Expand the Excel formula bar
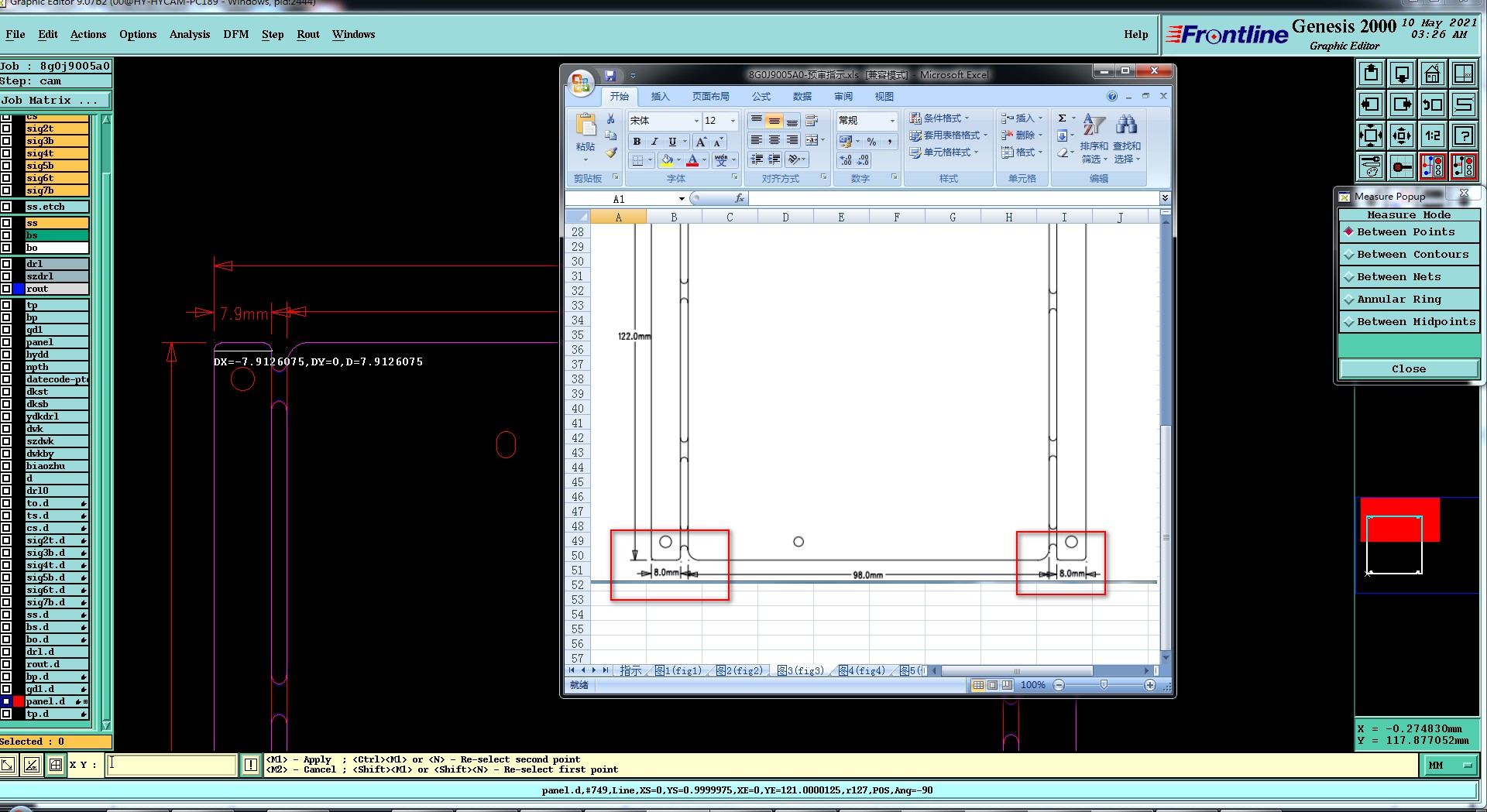1487x812 pixels. (1165, 199)
